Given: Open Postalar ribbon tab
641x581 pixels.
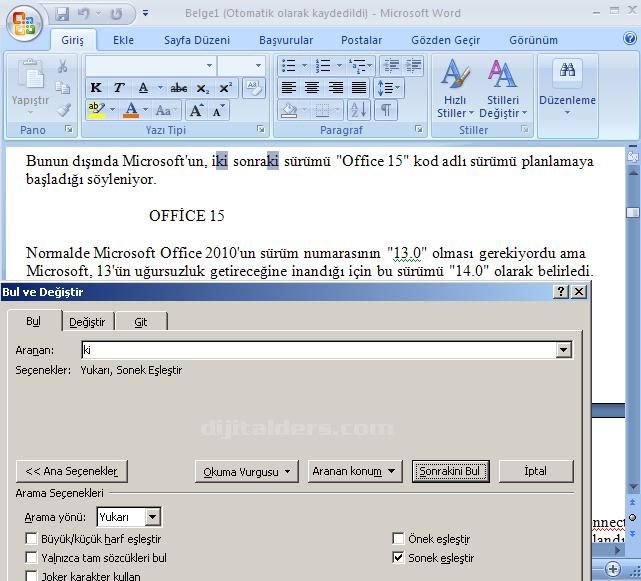Looking at the screenshot, I should tap(361, 40).
